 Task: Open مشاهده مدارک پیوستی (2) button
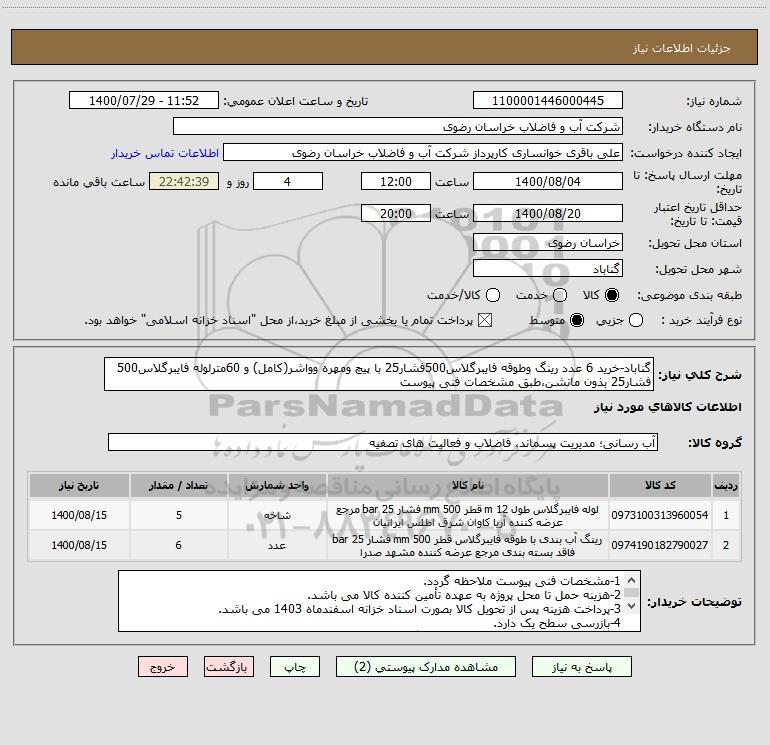pyautogui.click(x=426, y=667)
